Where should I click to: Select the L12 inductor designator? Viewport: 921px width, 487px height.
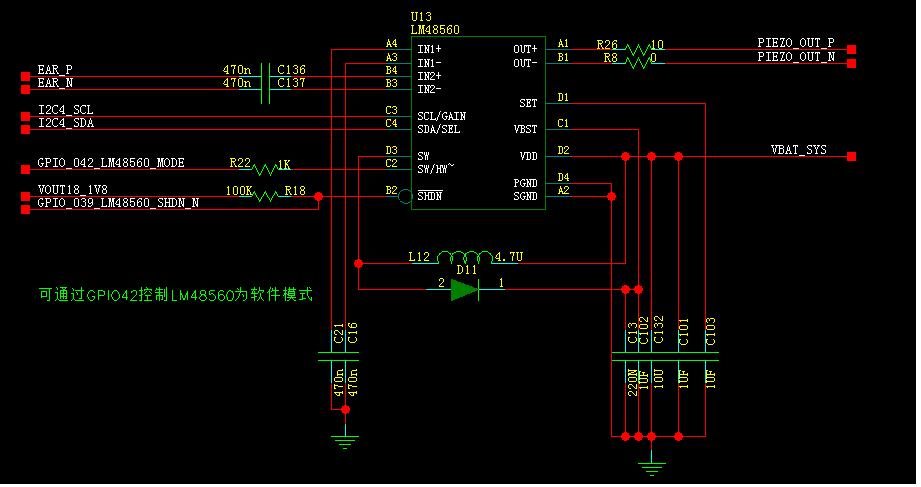pos(419,257)
